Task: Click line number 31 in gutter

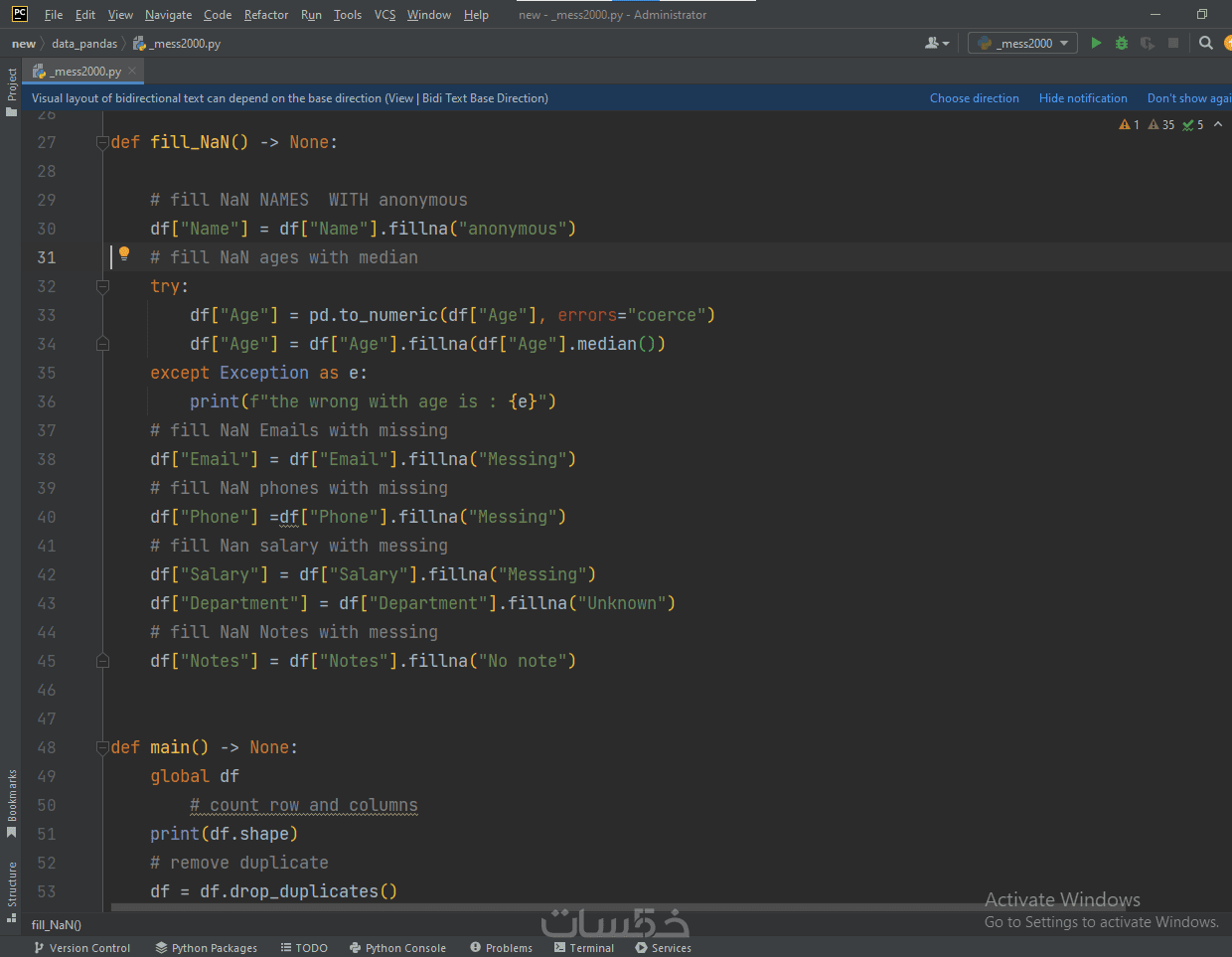Action: 46,257
